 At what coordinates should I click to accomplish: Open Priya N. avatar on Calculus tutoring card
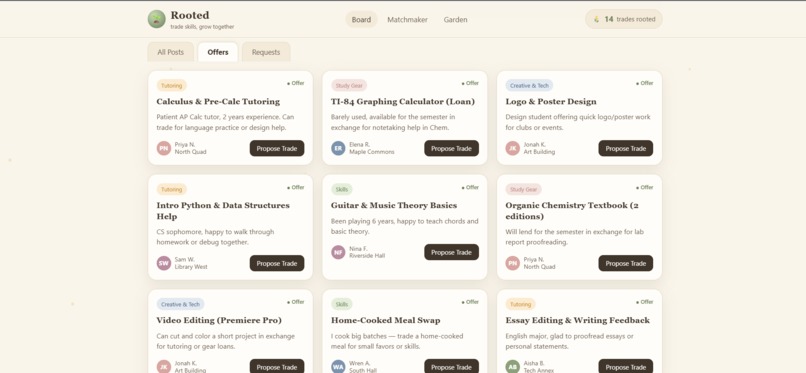click(164, 148)
